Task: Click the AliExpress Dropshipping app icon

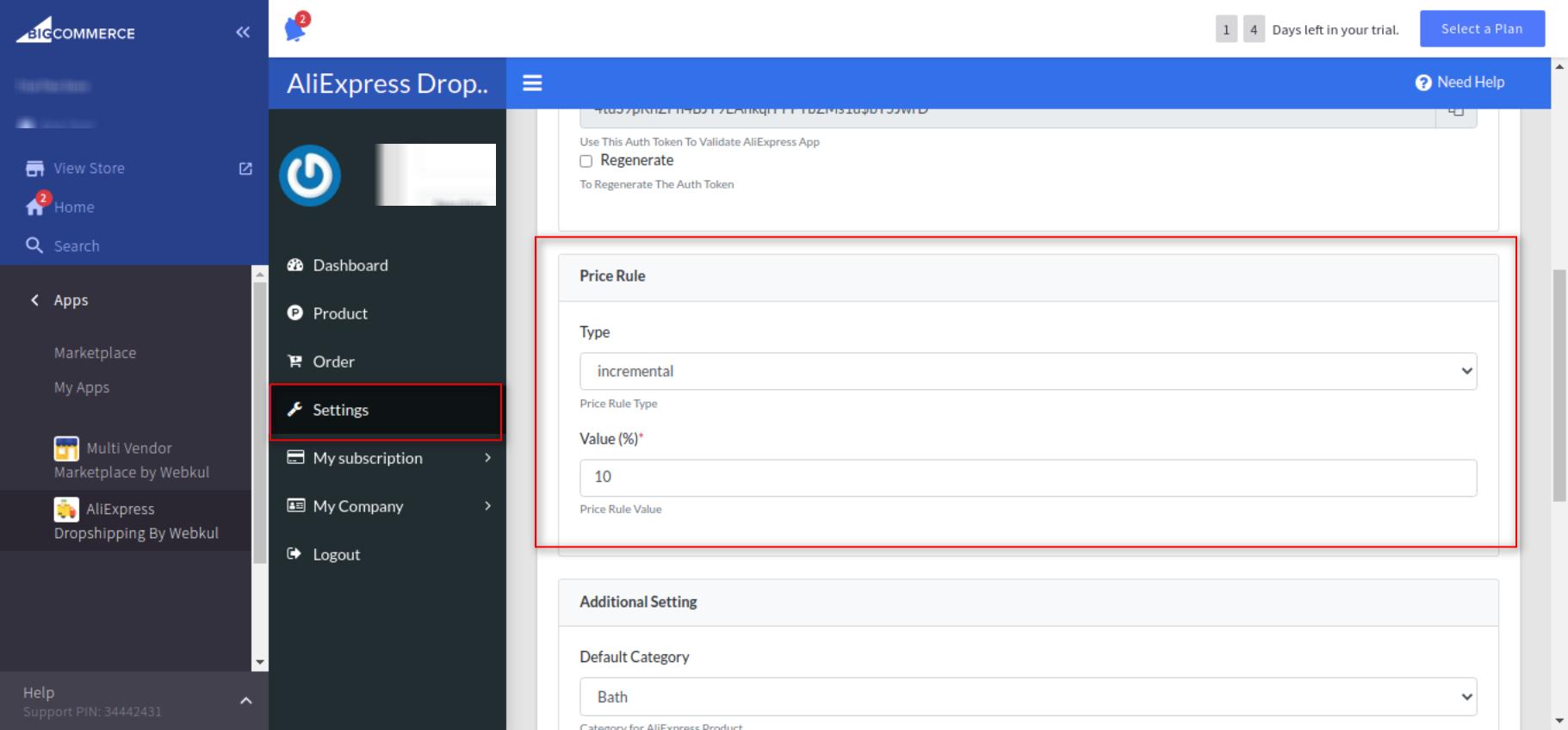Action: click(66, 510)
